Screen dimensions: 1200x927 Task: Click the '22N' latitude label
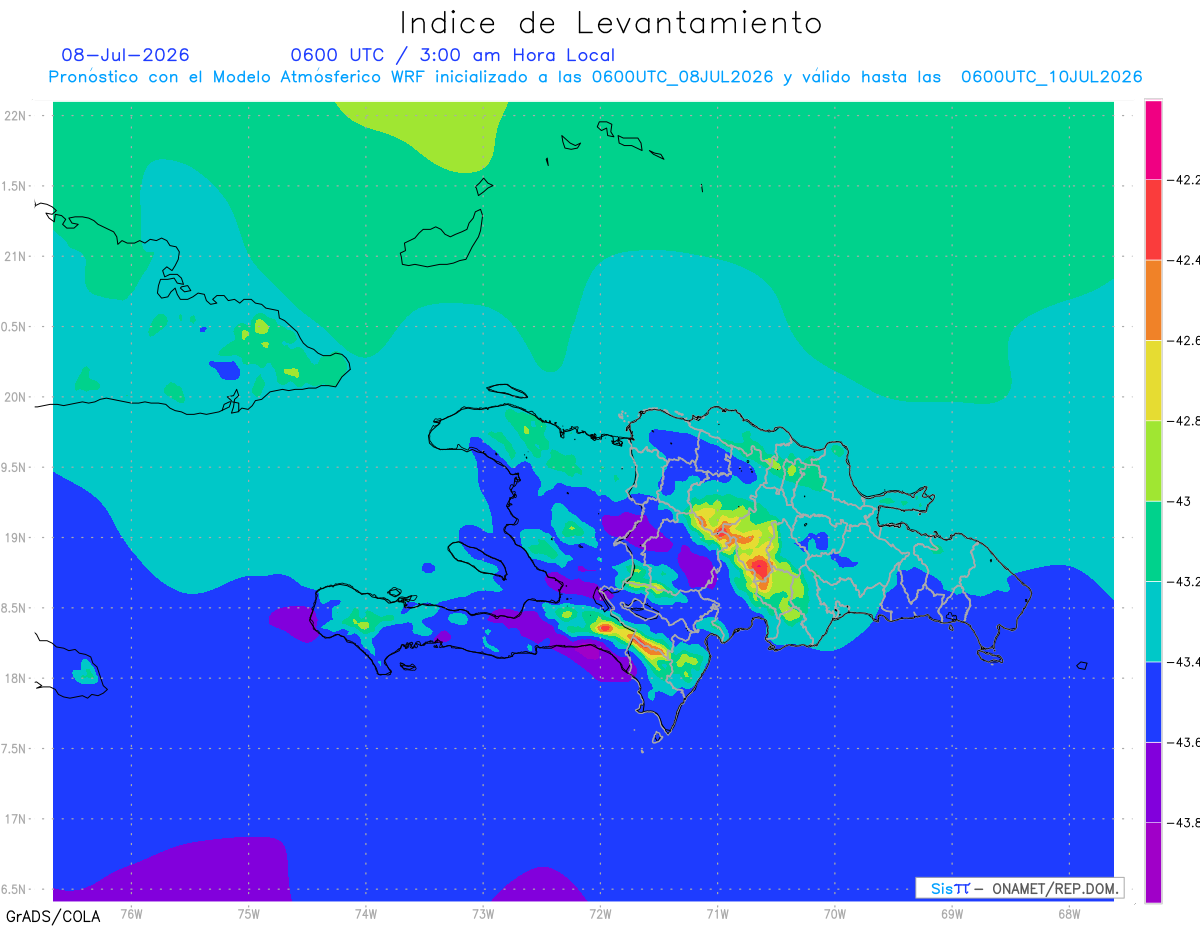(x=17, y=116)
